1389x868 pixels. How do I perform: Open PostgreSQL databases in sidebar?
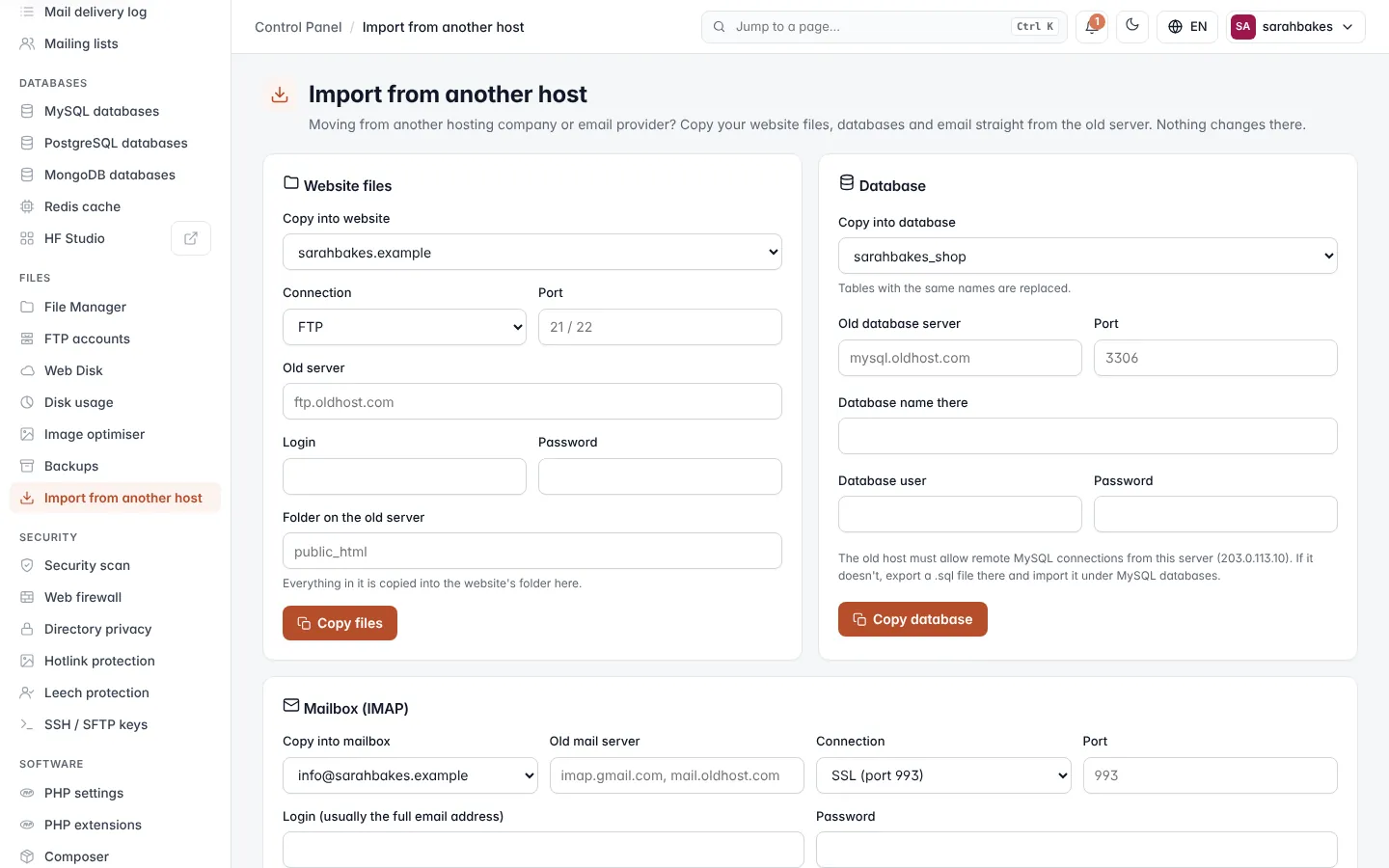(x=115, y=143)
